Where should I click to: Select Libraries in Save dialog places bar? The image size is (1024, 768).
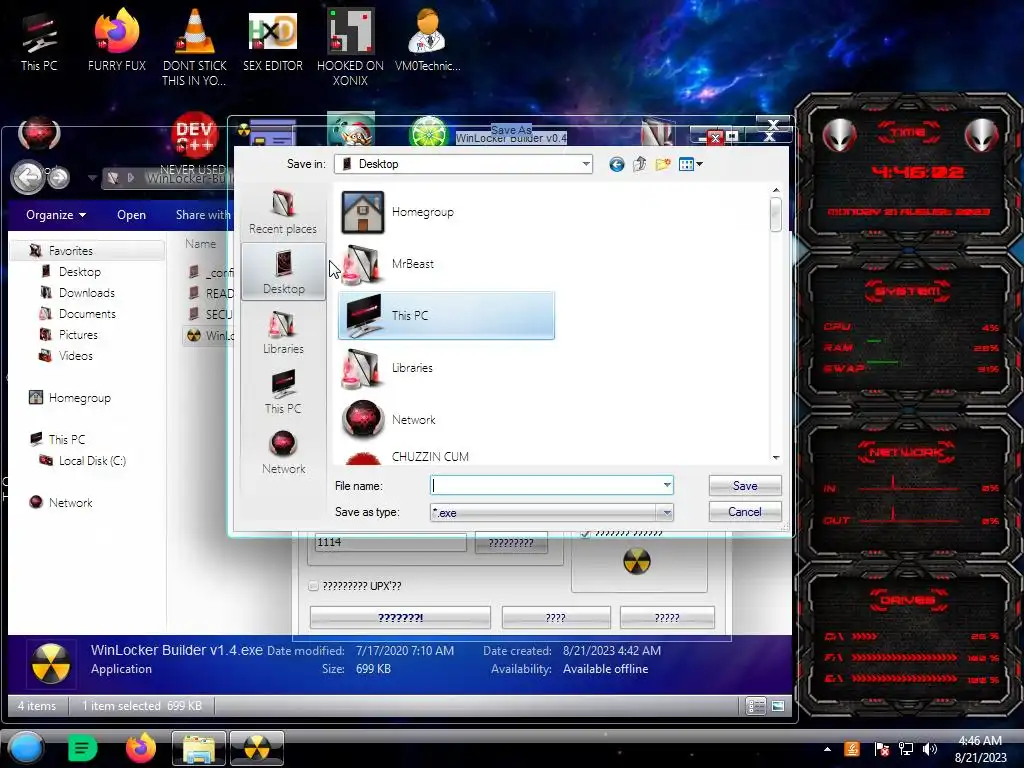(283, 332)
